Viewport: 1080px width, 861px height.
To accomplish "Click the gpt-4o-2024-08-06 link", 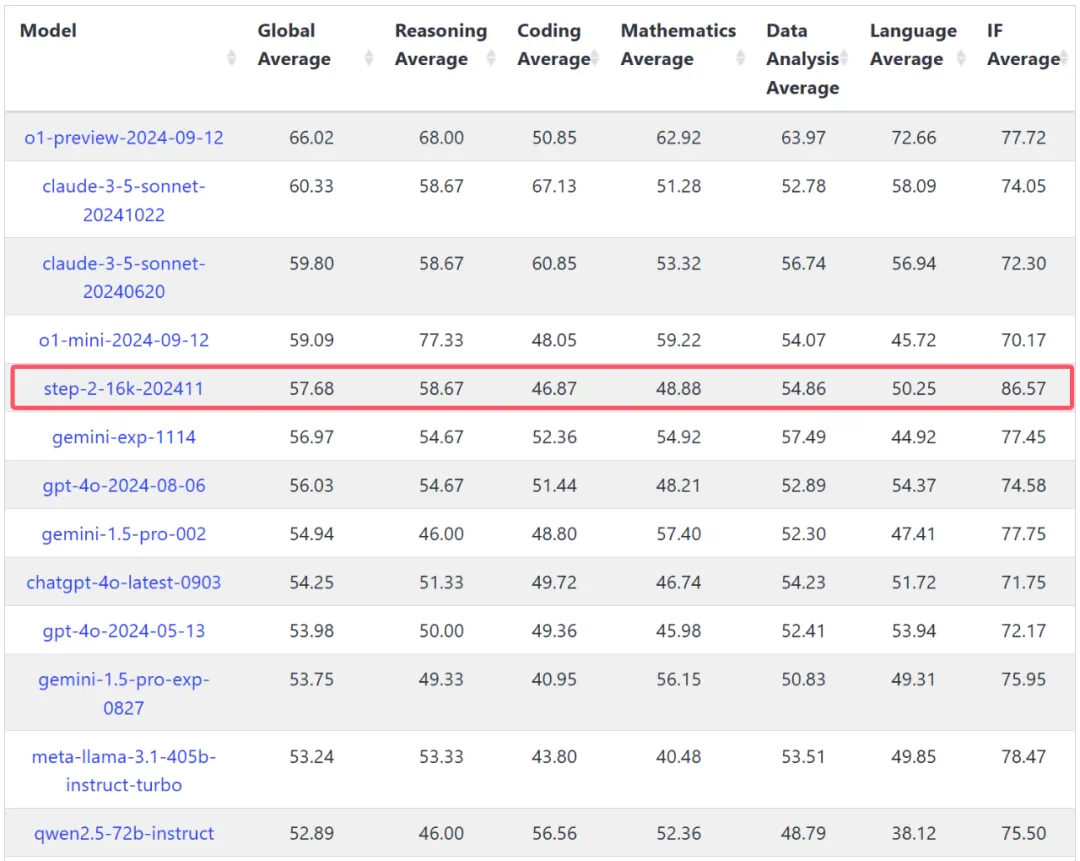I will pos(124,485).
